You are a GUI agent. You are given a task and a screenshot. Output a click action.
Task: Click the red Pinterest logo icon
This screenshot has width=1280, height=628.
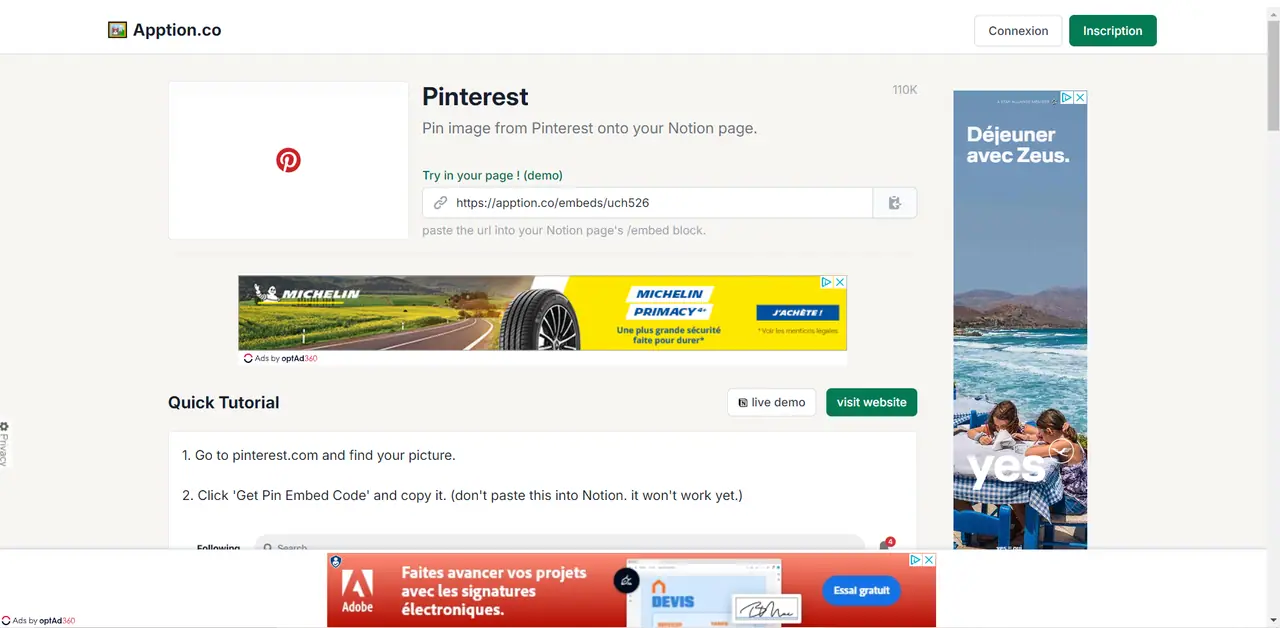pos(288,160)
